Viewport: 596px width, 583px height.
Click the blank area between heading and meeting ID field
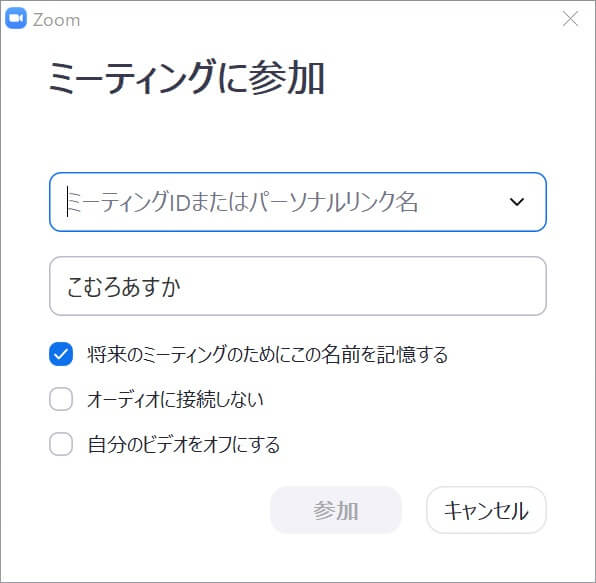(x=298, y=135)
